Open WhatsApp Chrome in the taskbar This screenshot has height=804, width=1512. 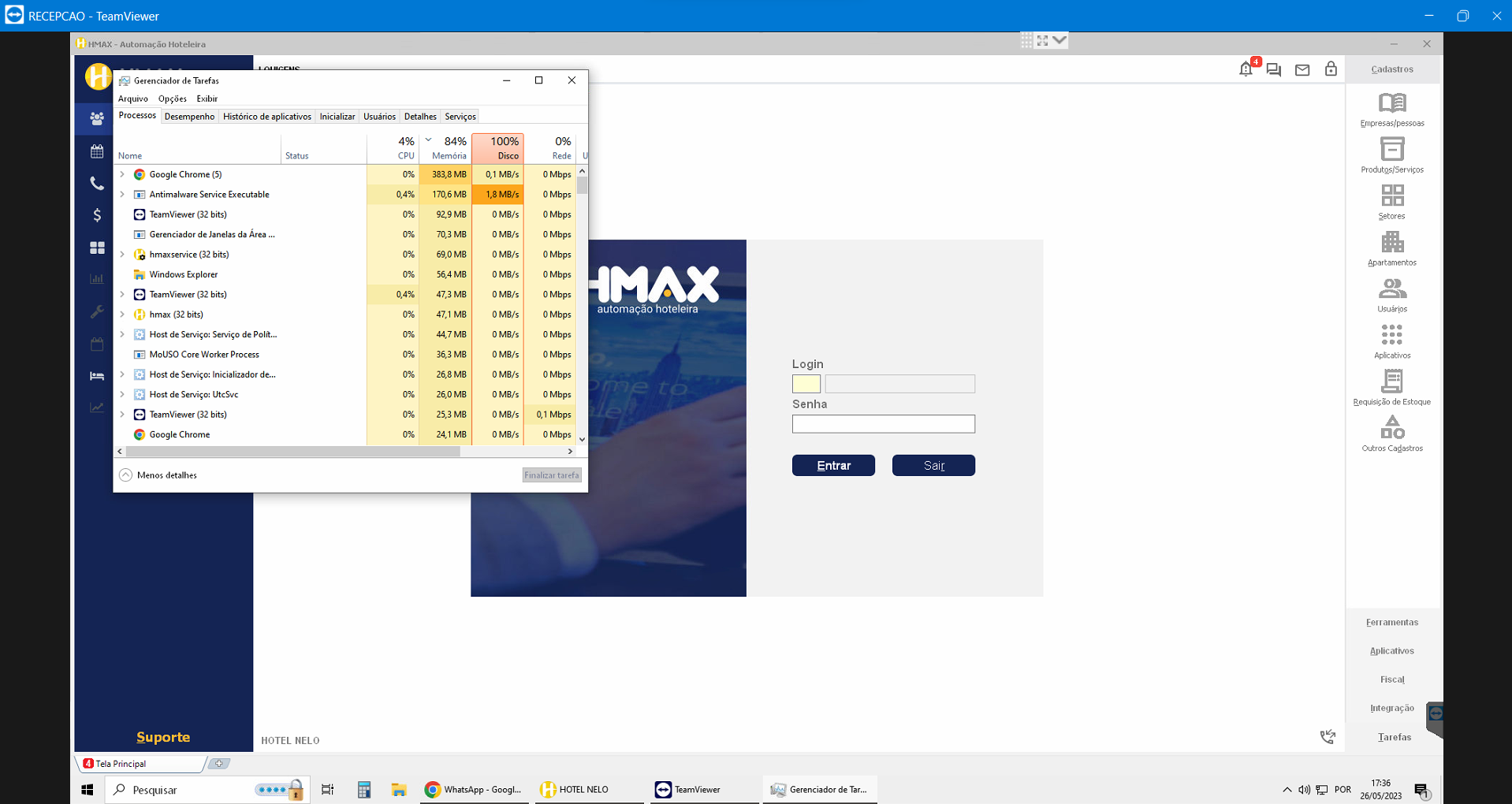coord(474,790)
